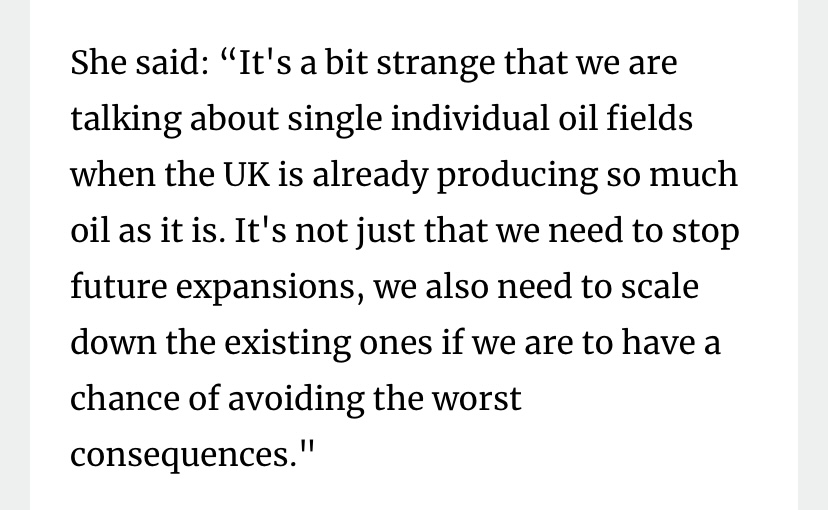Click the word "already"

pyautogui.click(x=370, y=176)
